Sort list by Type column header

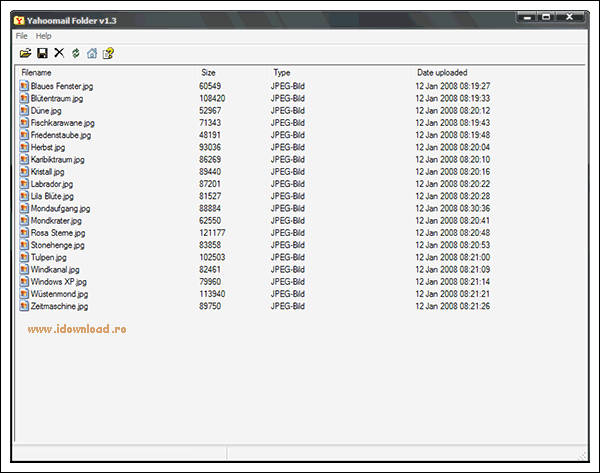282,73
